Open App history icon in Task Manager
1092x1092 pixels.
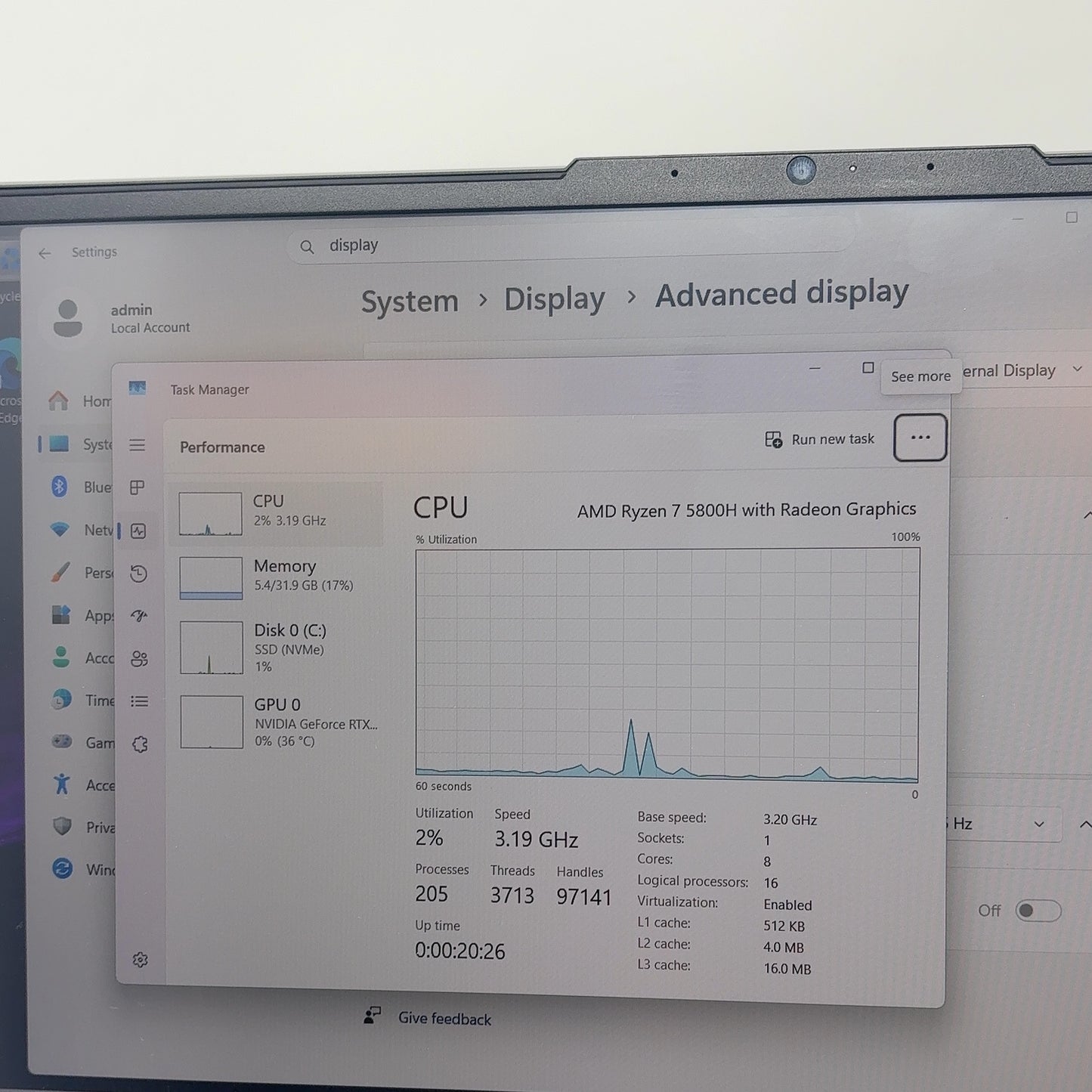(138, 574)
